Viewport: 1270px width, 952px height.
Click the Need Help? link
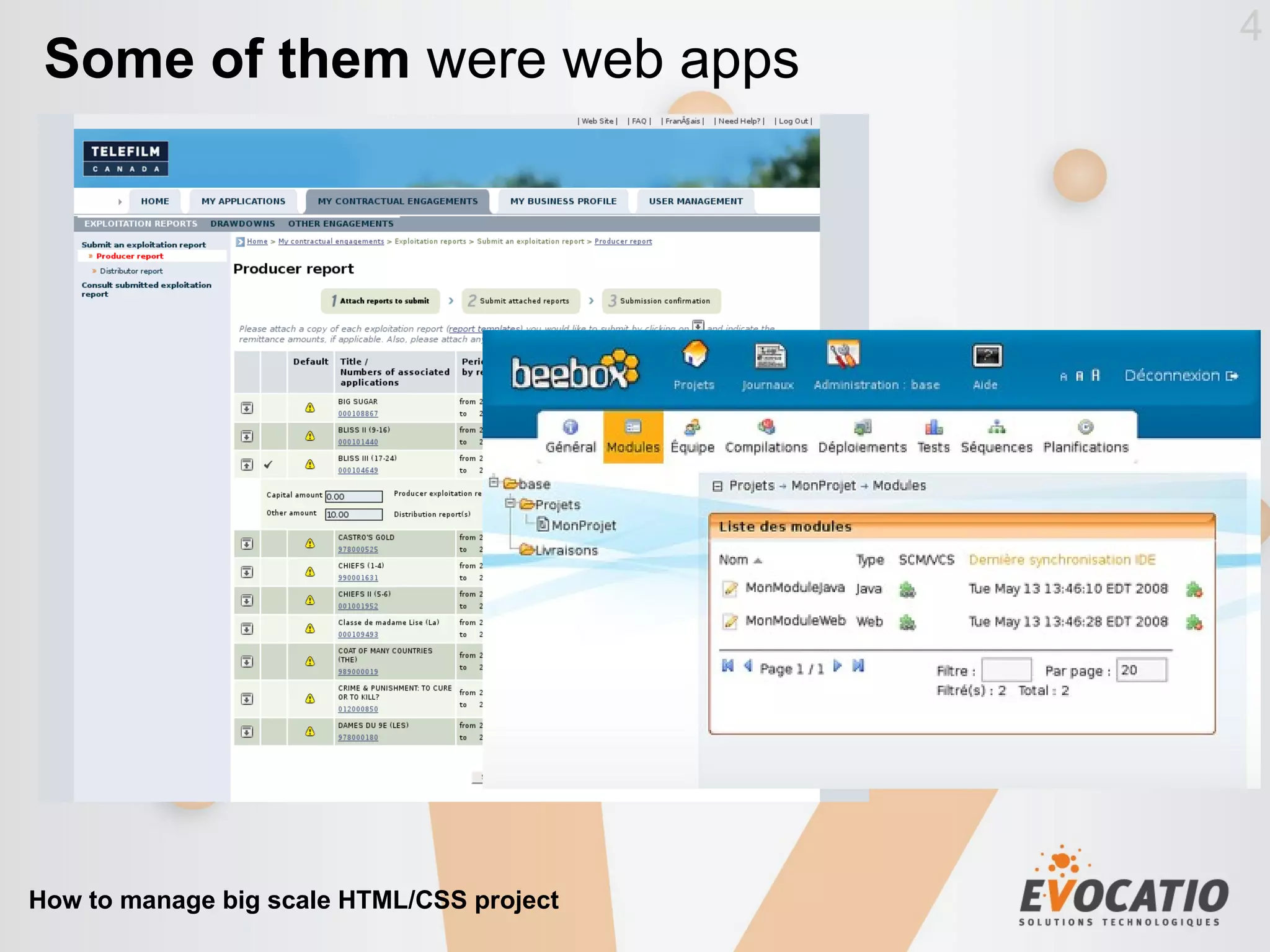click(x=739, y=121)
